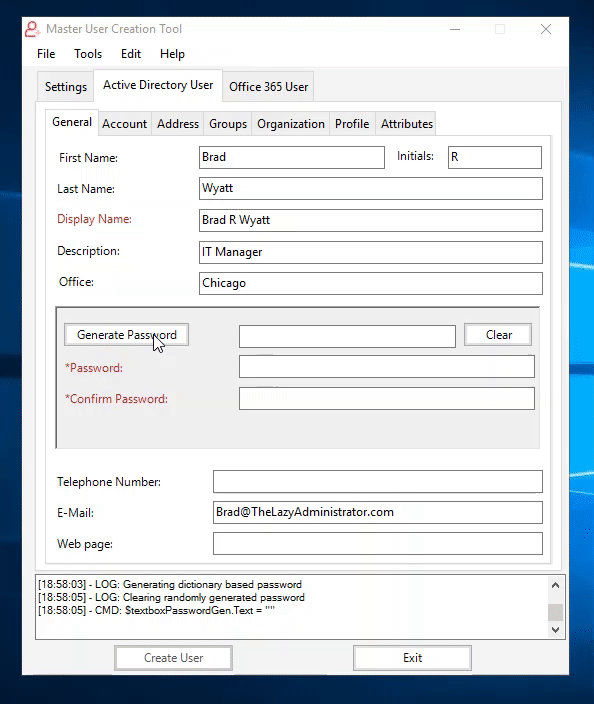Click the Telephone Number input field
594x704 pixels.
point(378,481)
